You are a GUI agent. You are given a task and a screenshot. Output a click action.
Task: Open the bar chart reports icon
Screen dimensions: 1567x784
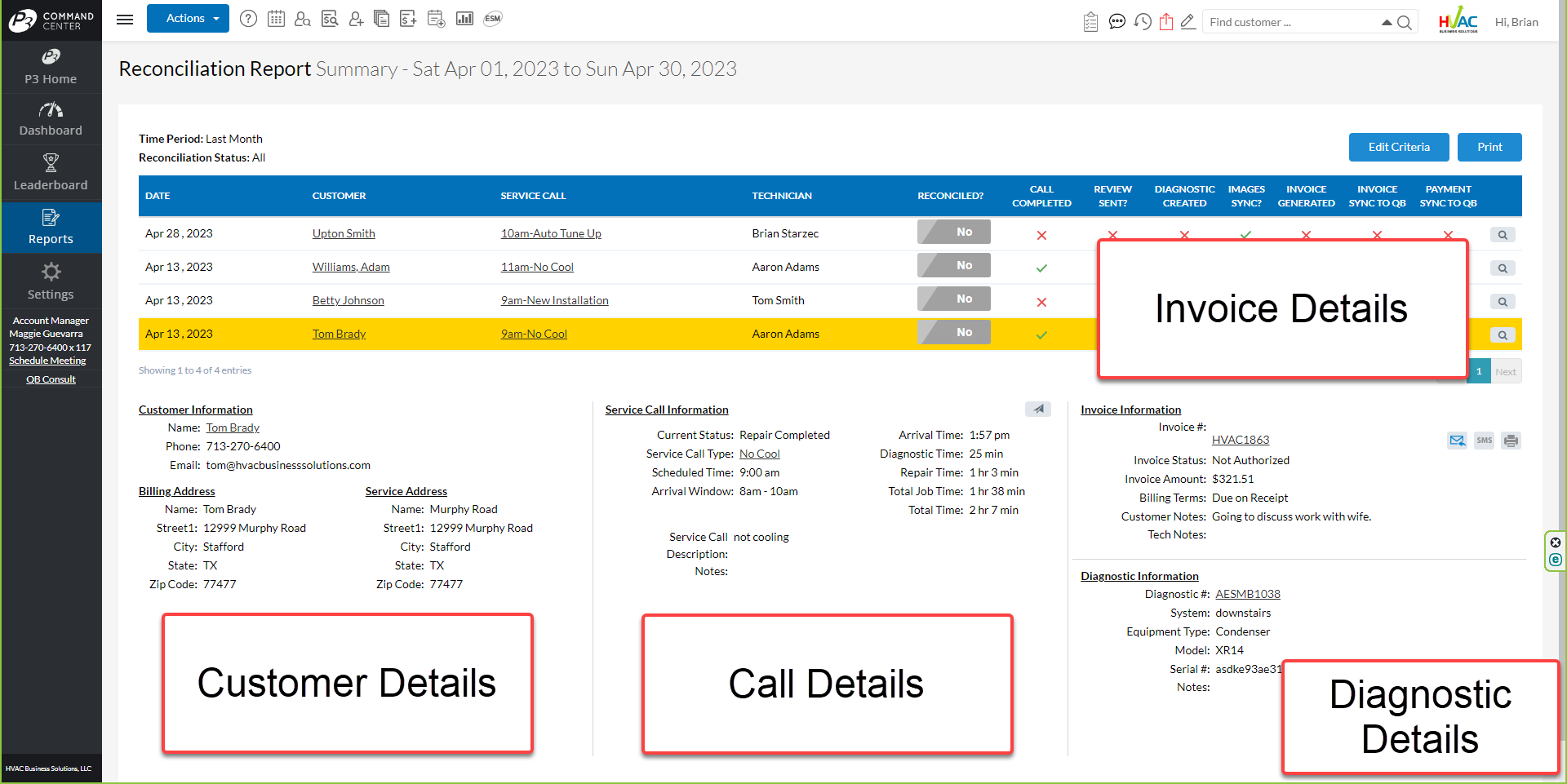[464, 19]
